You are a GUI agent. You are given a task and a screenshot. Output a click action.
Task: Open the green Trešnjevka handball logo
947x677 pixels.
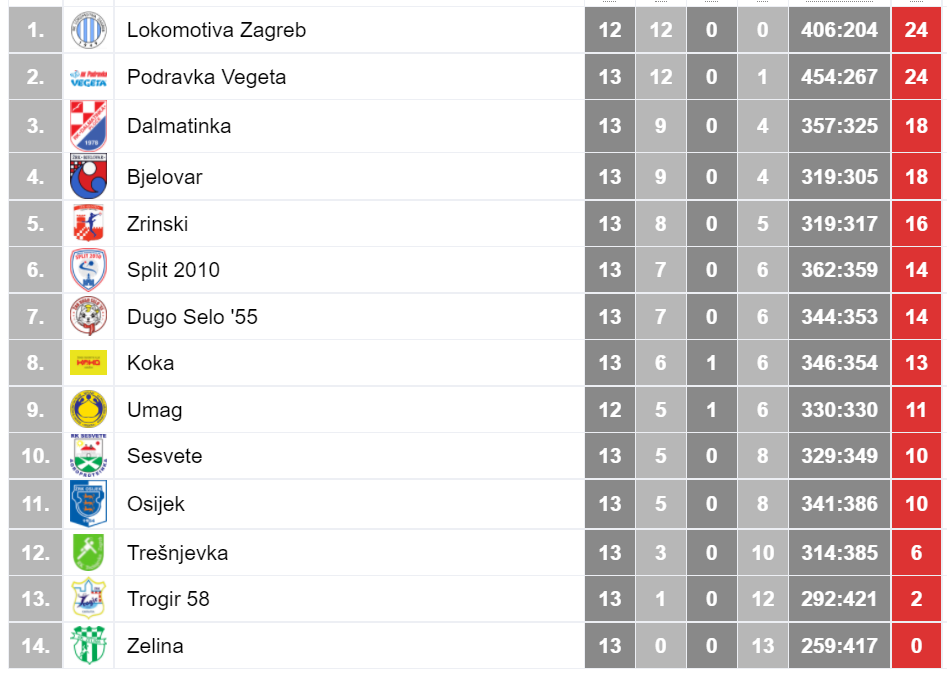point(88,553)
